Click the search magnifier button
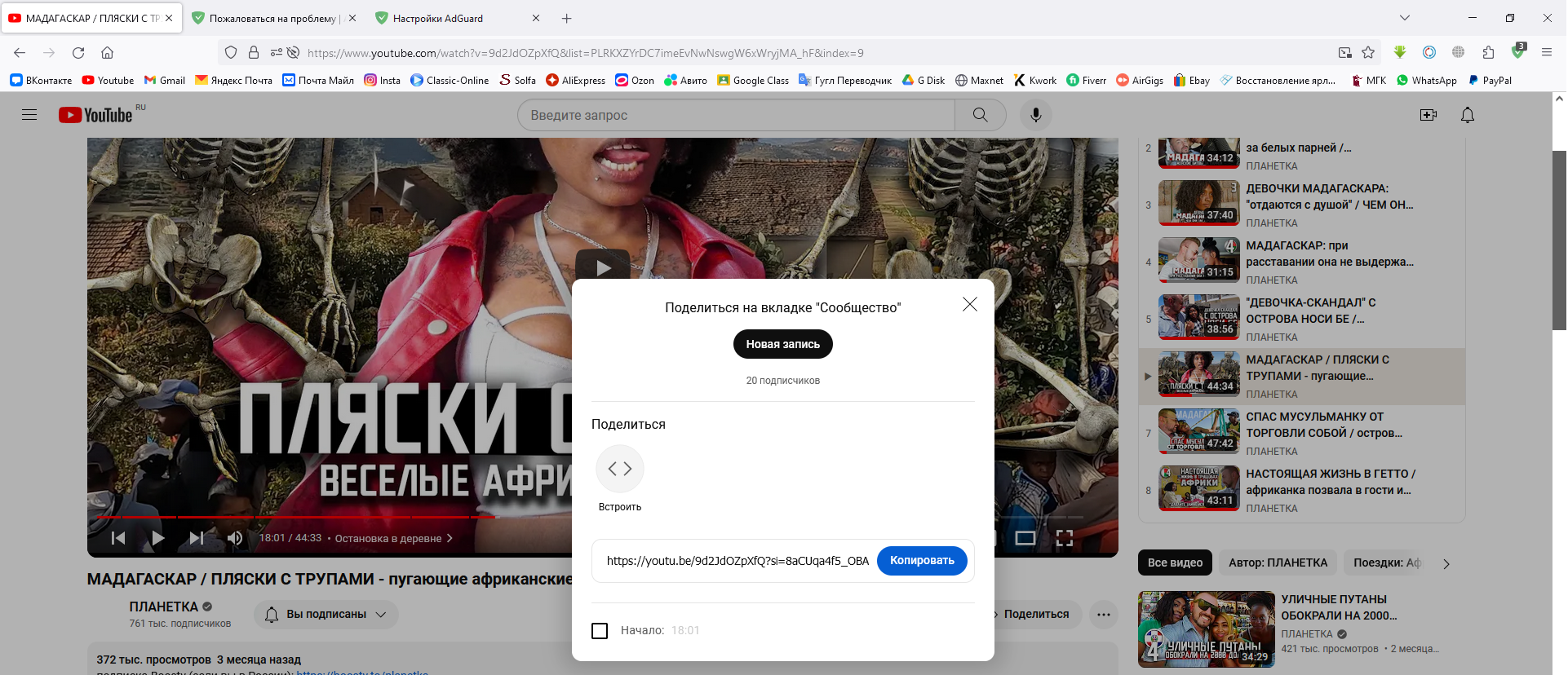Viewport: 1568px width, 675px height. pos(980,115)
